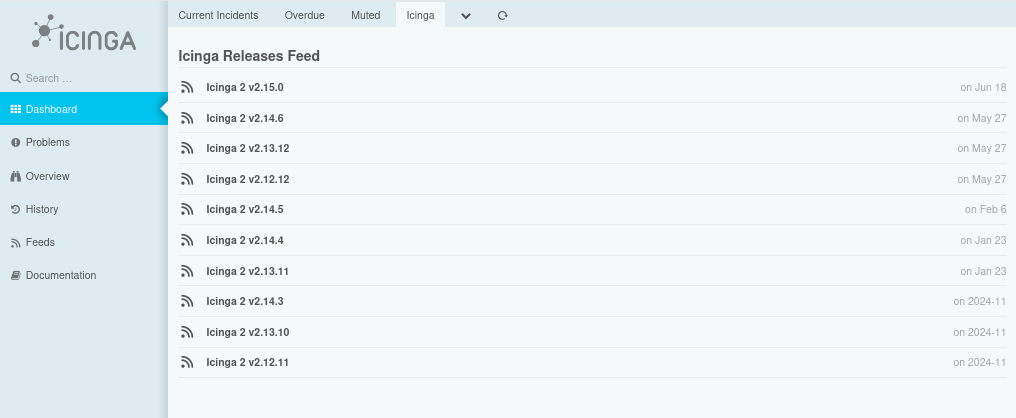The image size is (1016, 418).
Task: Click date of Icinga 2 v2.14.4 row
Action: 983,240
